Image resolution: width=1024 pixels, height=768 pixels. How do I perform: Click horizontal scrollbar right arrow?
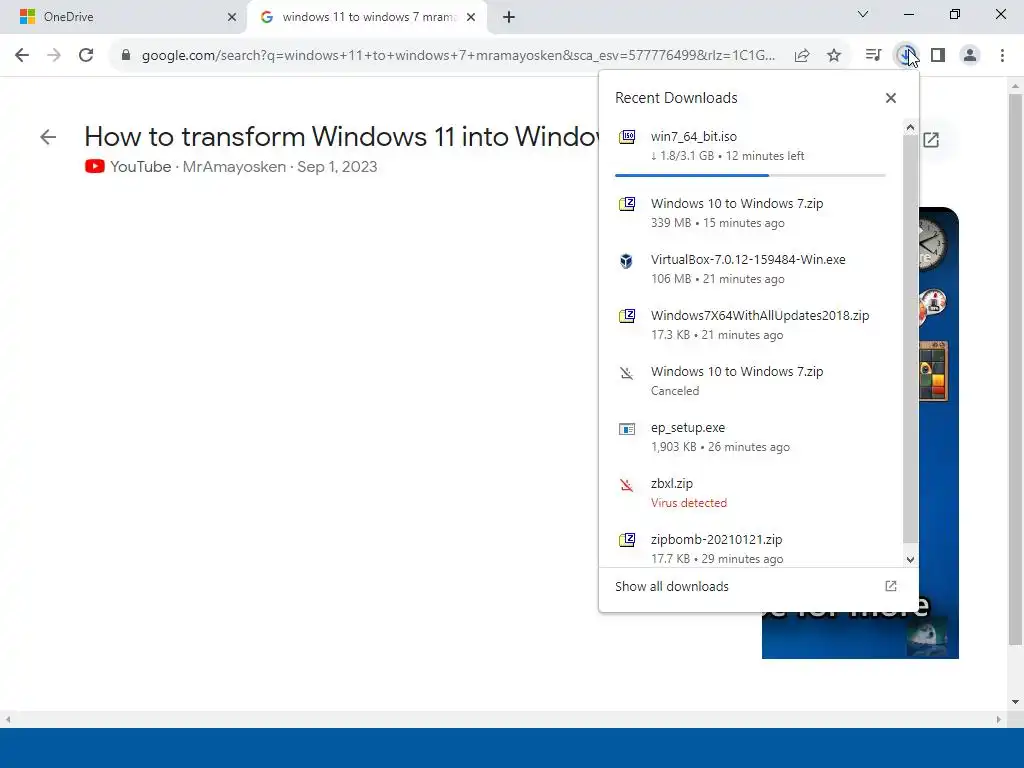998,720
